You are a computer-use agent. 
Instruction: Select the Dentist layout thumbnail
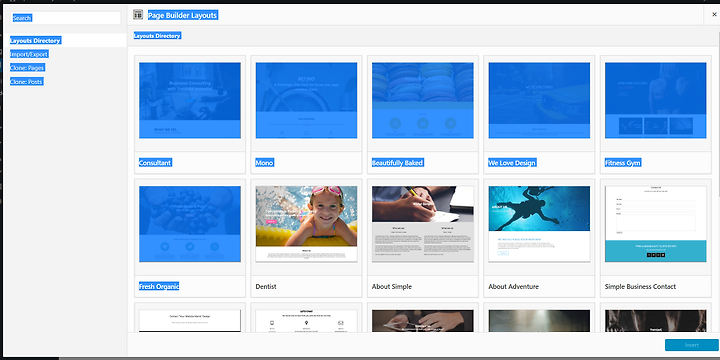pos(306,224)
